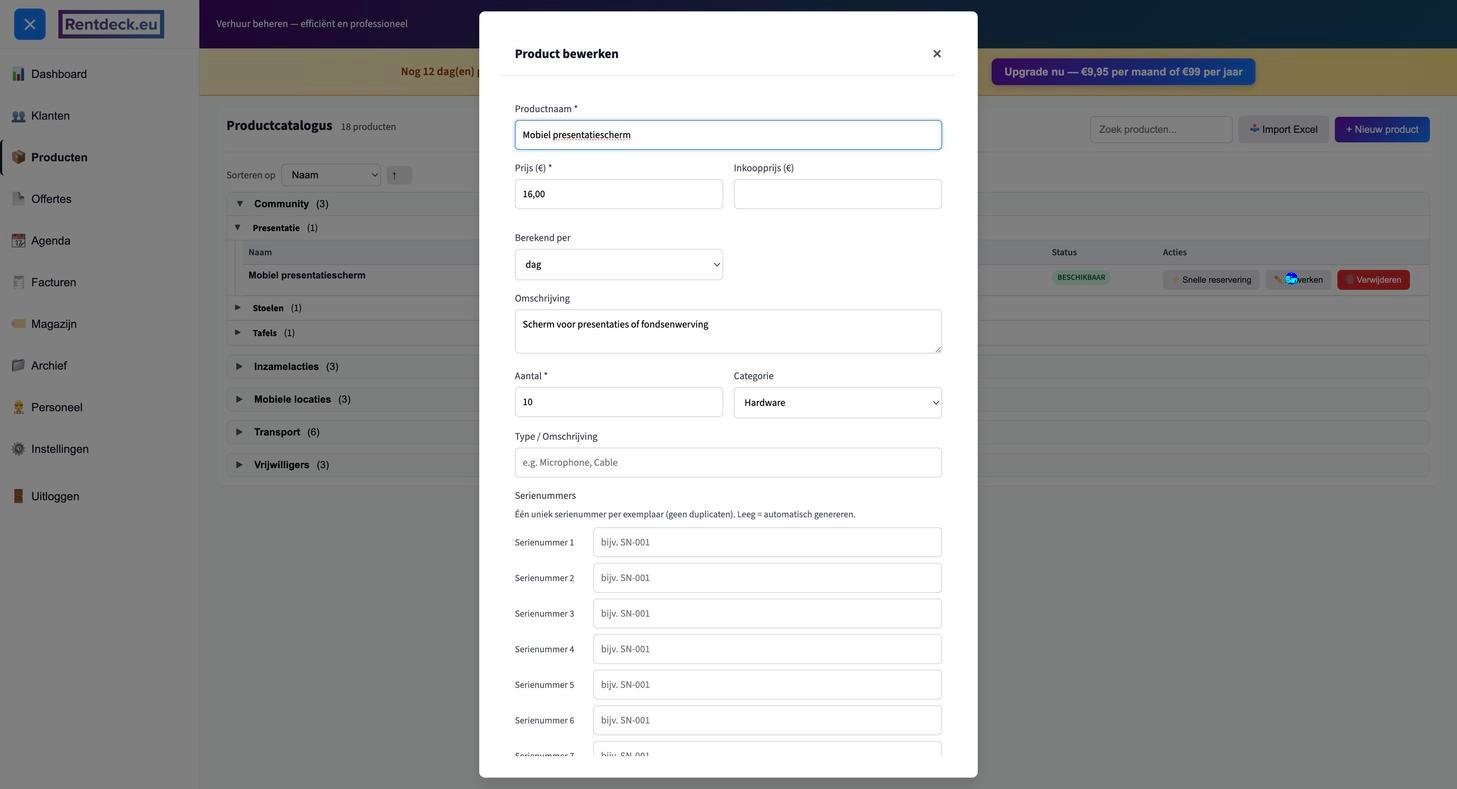Click the Serienummer 1 input field

pyautogui.click(x=767, y=542)
